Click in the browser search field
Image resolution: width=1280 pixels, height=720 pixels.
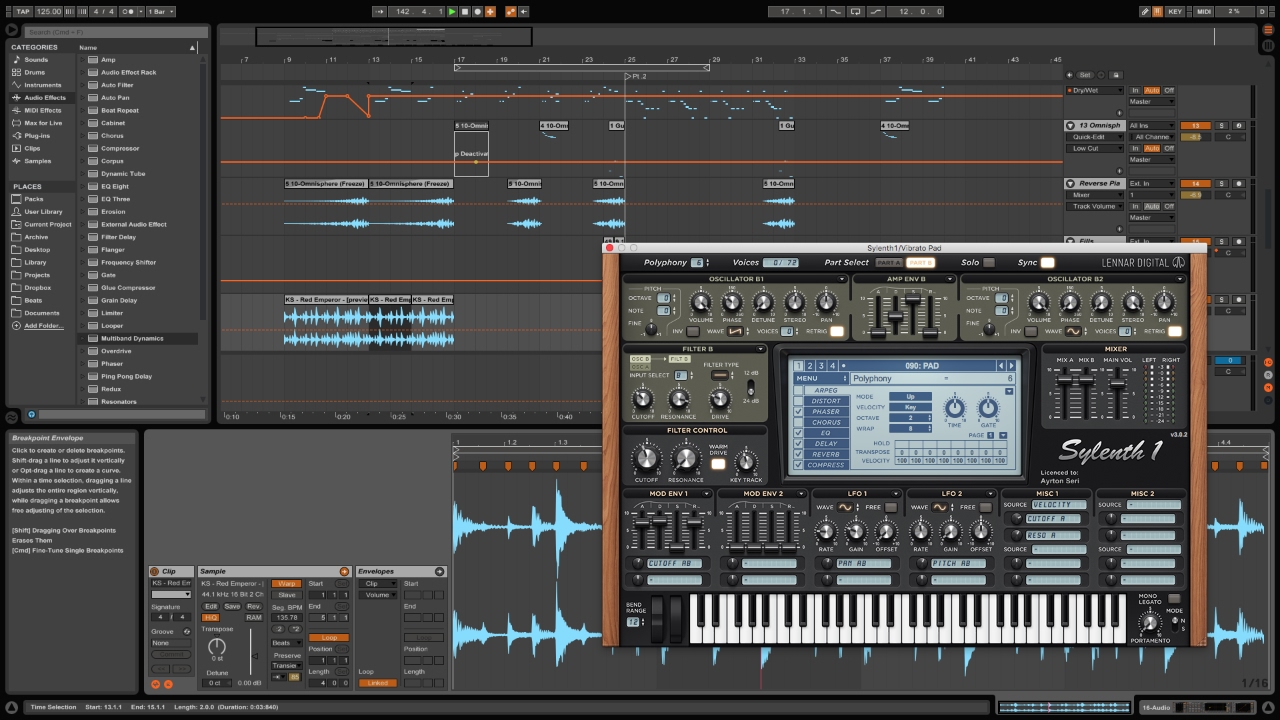(x=115, y=32)
